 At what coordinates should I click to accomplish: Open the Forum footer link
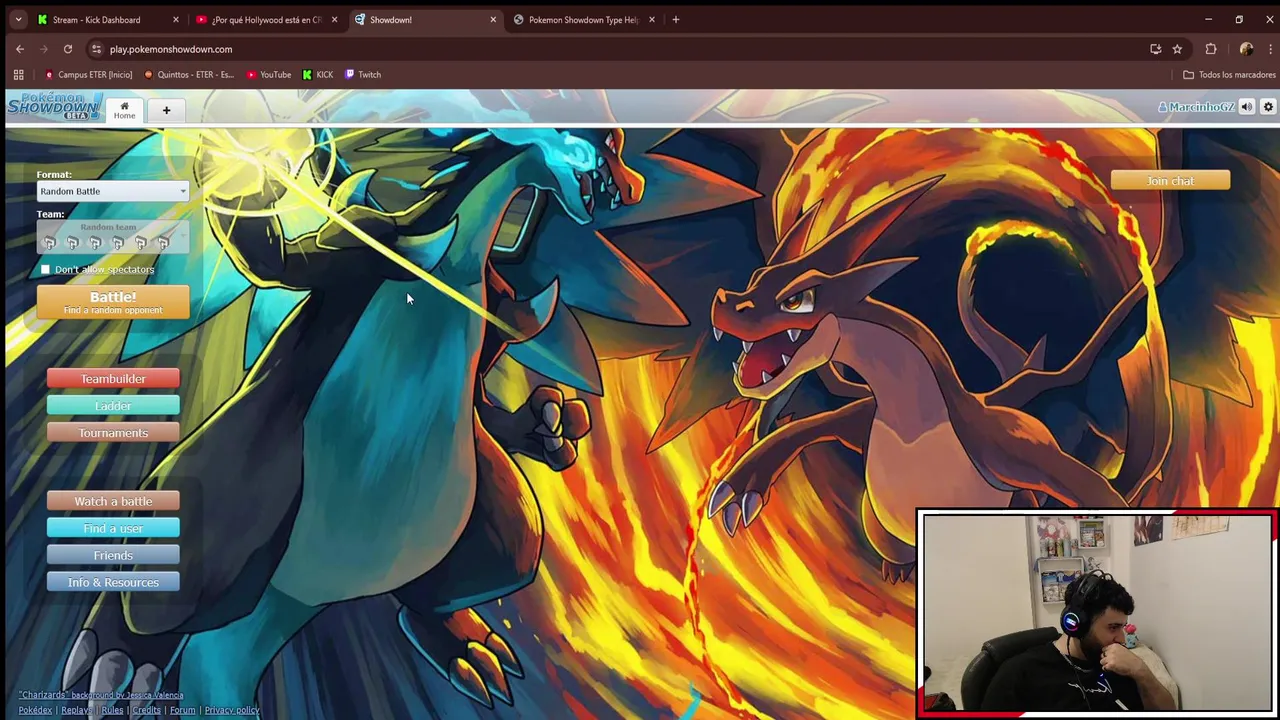[x=182, y=710]
